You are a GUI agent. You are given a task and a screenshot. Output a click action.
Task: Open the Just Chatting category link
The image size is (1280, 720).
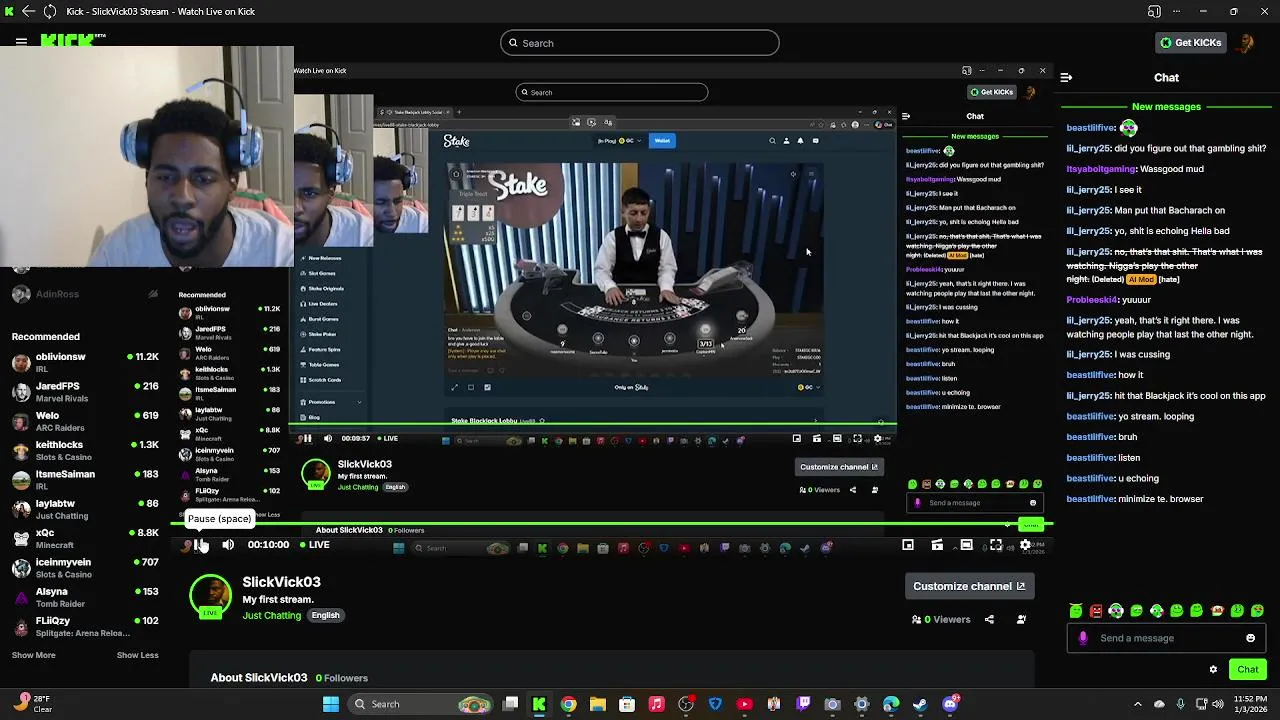(272, 615)
